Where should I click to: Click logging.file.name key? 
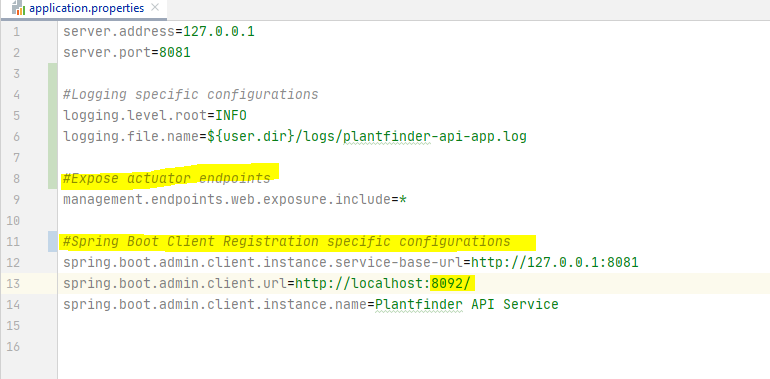point(131,136)
